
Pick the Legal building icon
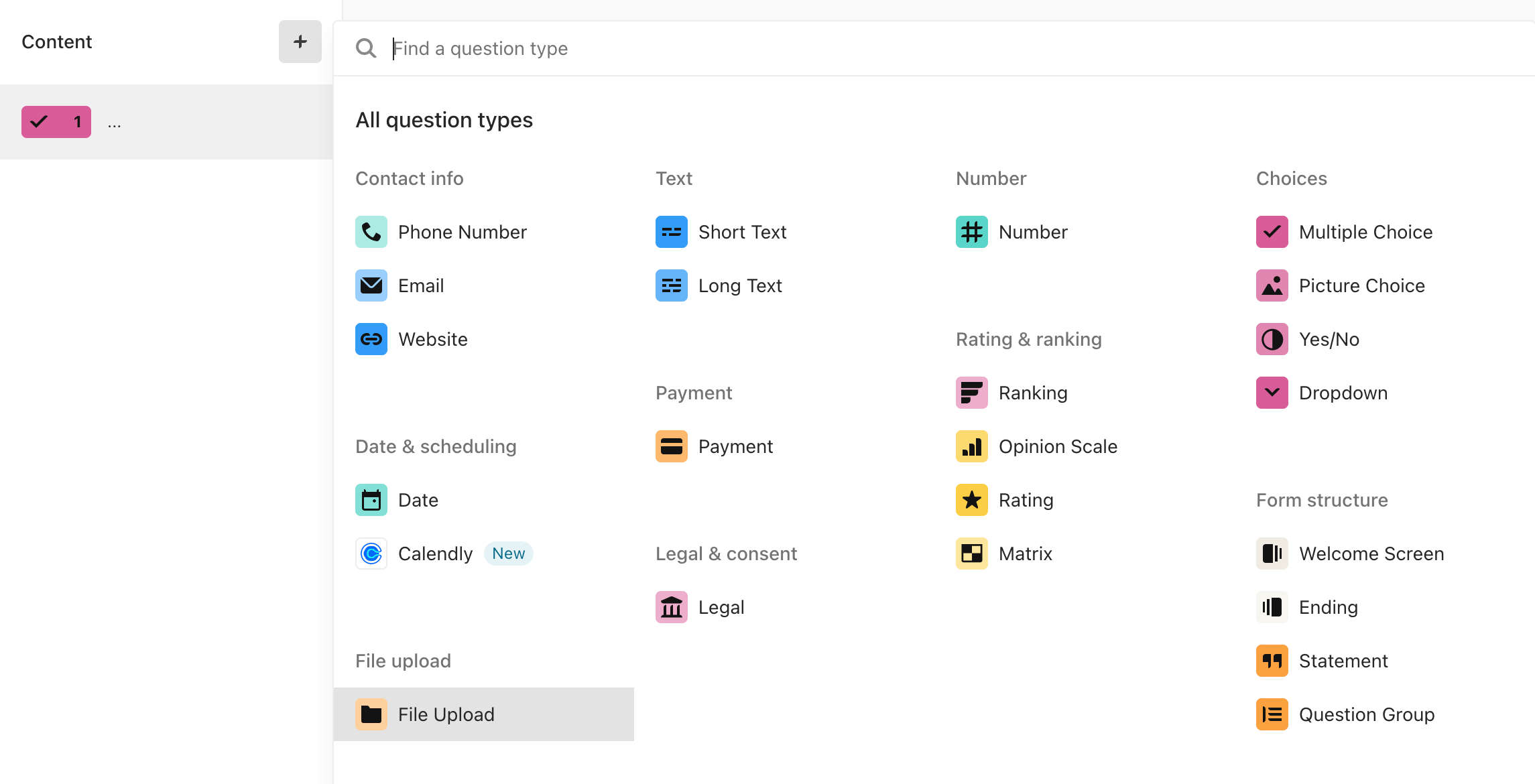click(x=672, y=607)
